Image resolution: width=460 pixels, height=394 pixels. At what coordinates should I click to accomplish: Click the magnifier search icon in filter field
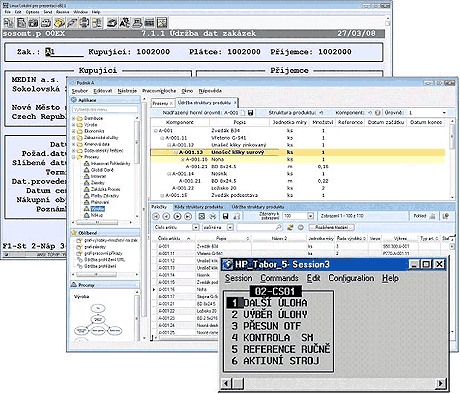tap(279, 227)
